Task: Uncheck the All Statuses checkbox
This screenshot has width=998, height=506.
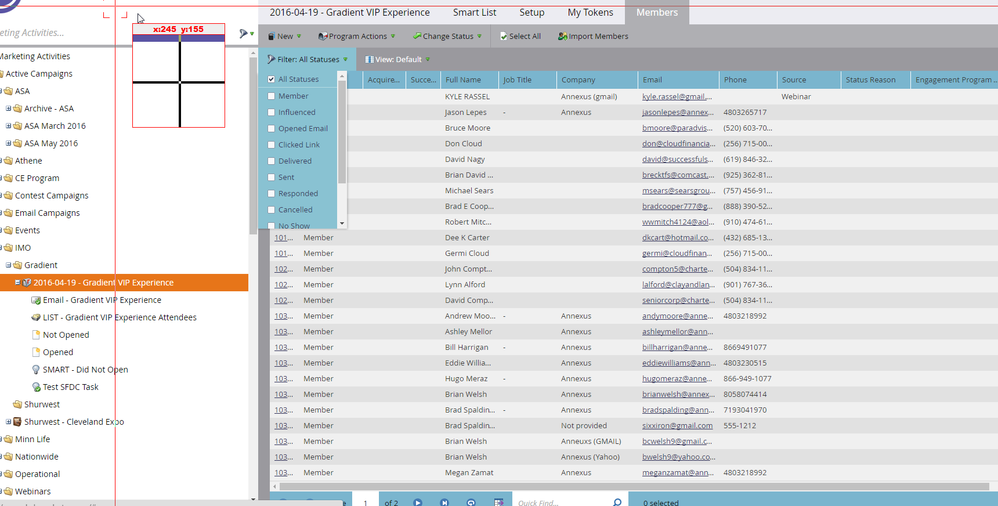Action: 271,80
